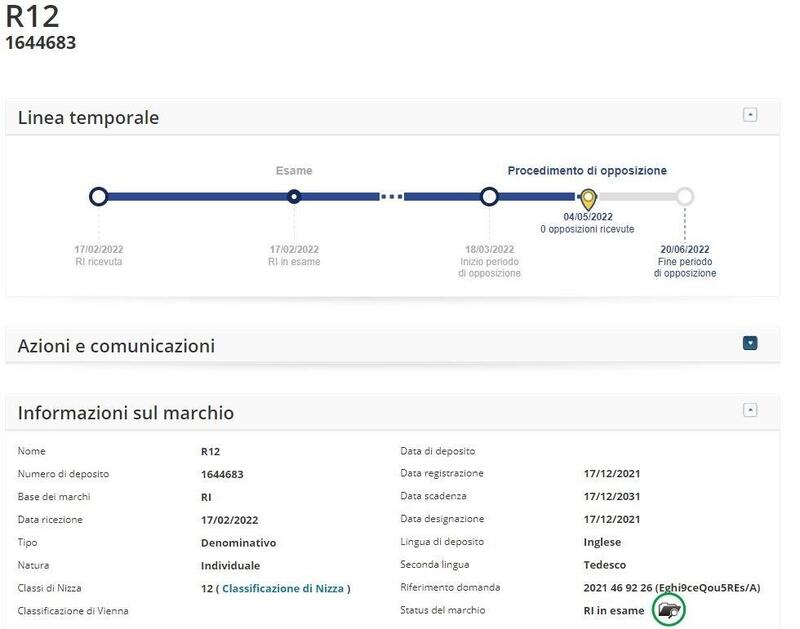800x629 pixels.
Task: Click the Inizio periodo di opposizione marker
Action: point(489,197)
